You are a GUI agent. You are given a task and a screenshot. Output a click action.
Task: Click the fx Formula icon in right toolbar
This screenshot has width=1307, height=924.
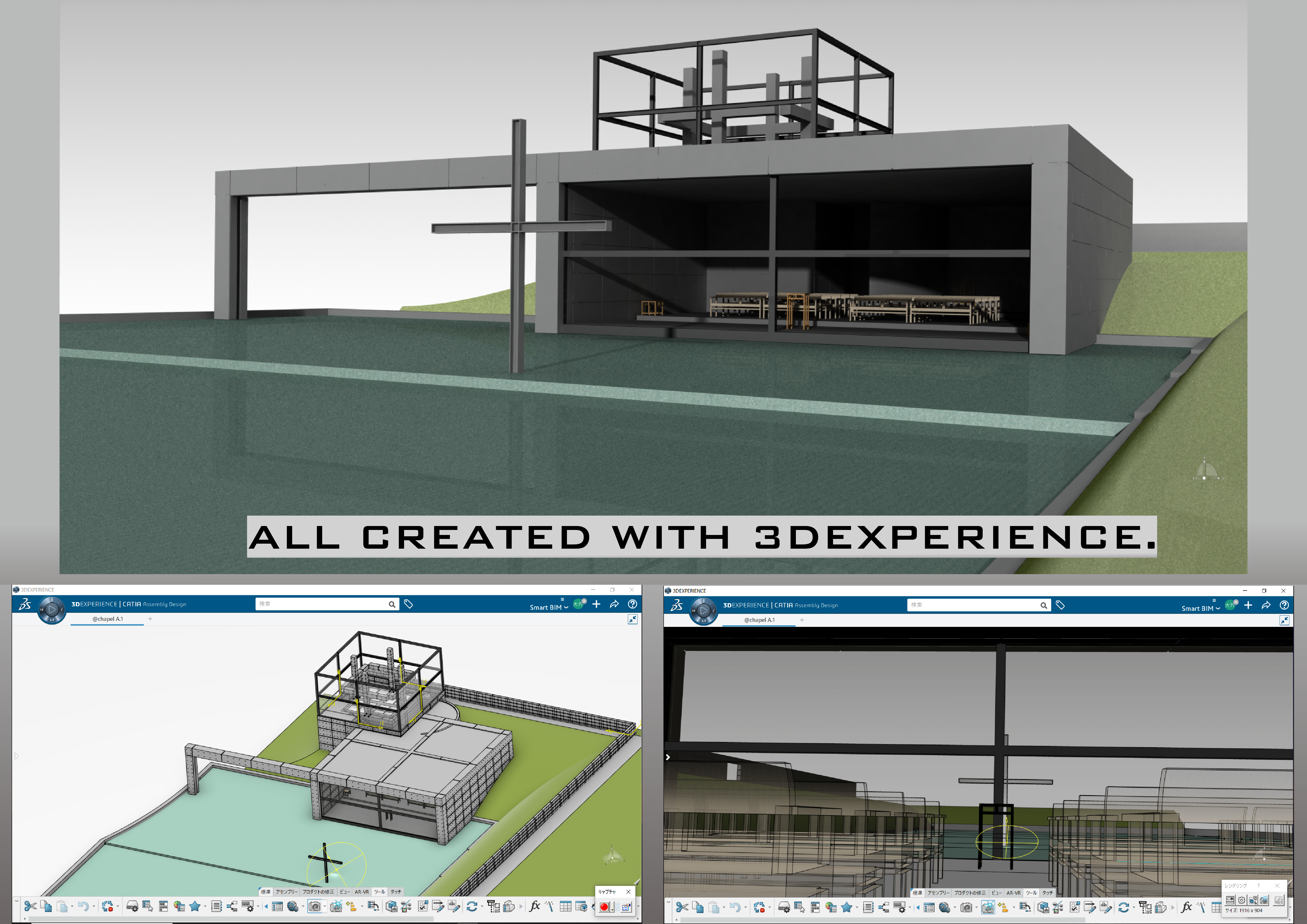(1186, 907)
